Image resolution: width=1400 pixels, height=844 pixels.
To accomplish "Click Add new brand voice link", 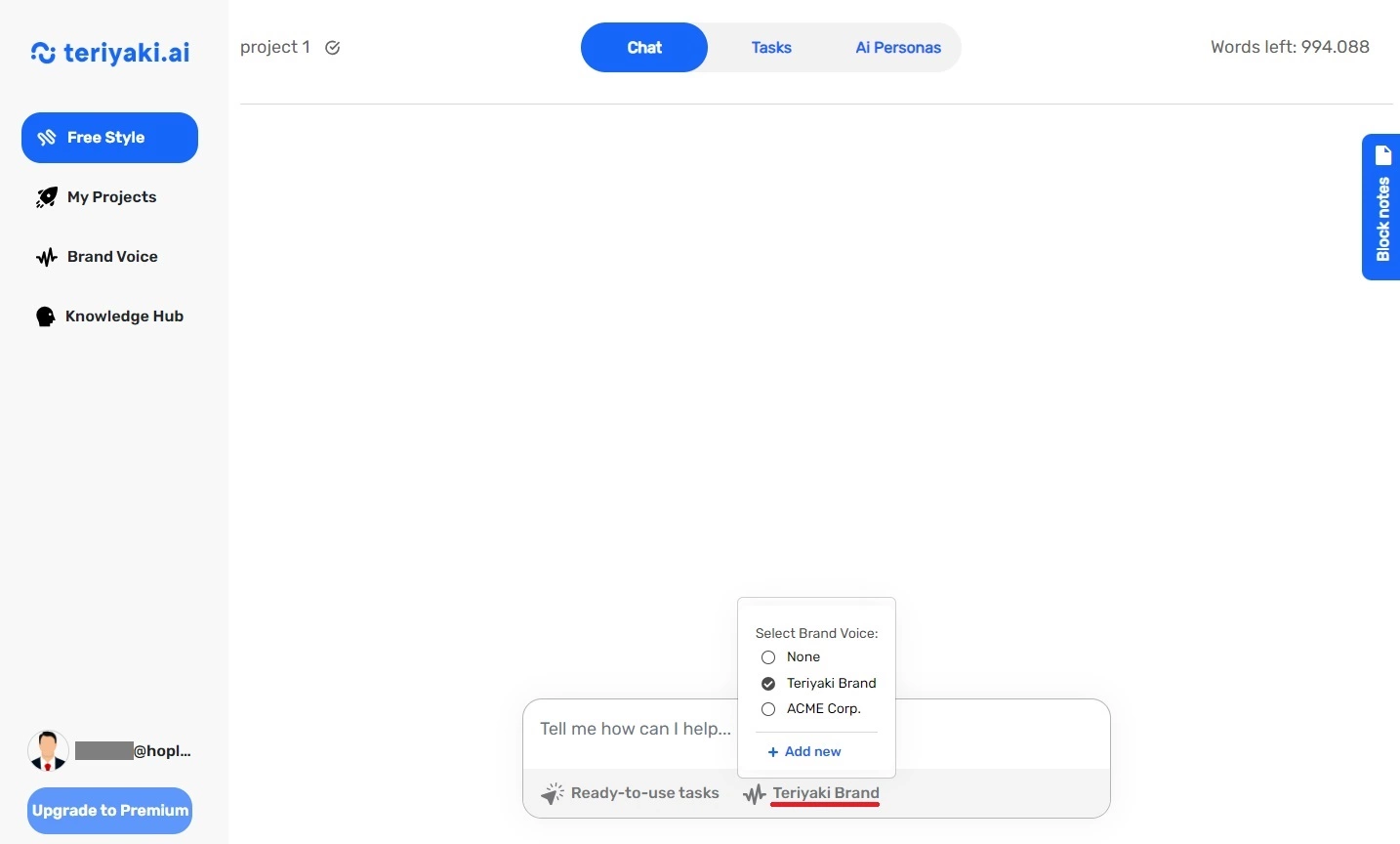I will coord(804,752).
